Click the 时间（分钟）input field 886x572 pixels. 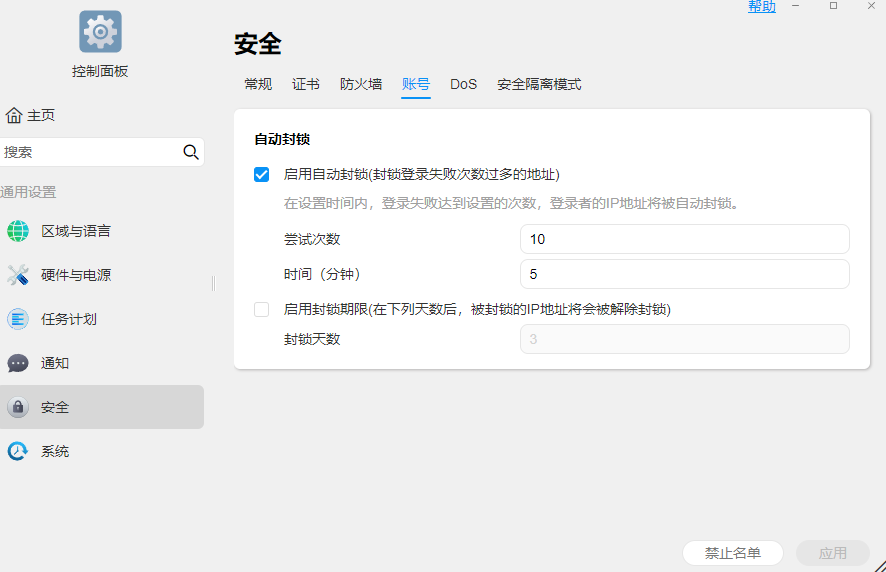pyautogui.click(x=685, y=274)
